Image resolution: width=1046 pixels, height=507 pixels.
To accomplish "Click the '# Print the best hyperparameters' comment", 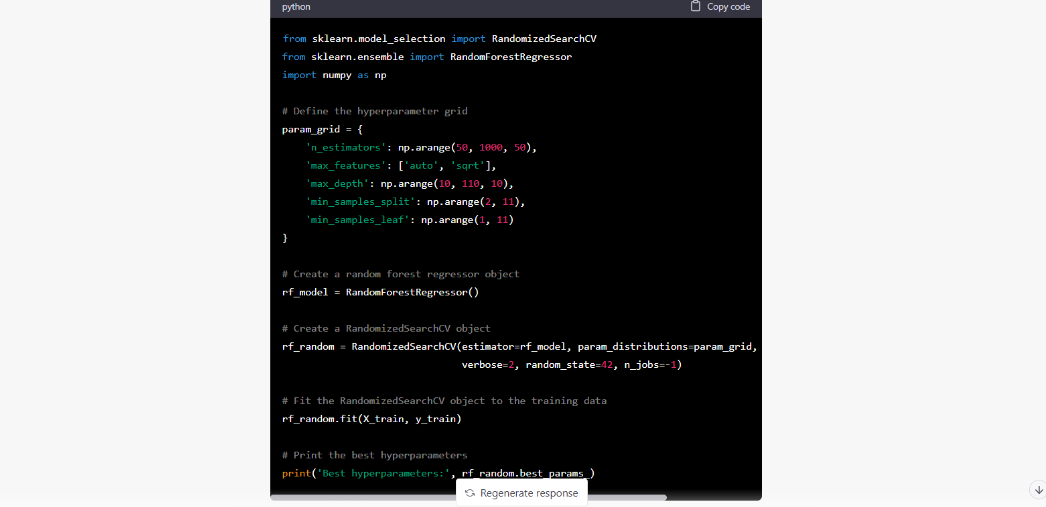I will point(375,455).
